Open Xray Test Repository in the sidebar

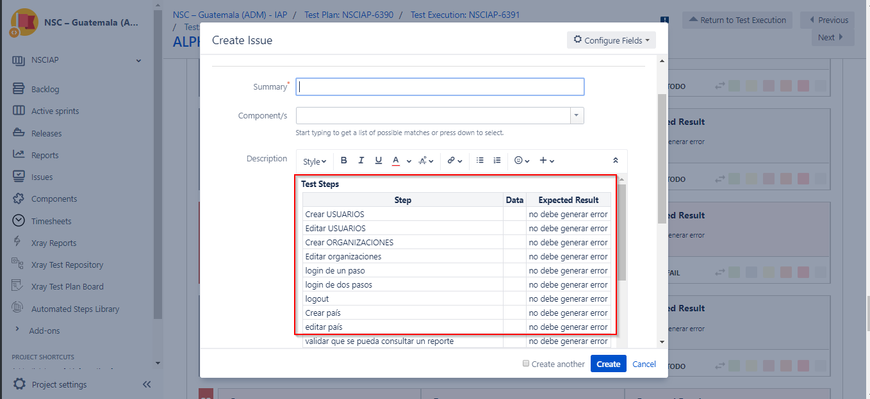[67, 265]
